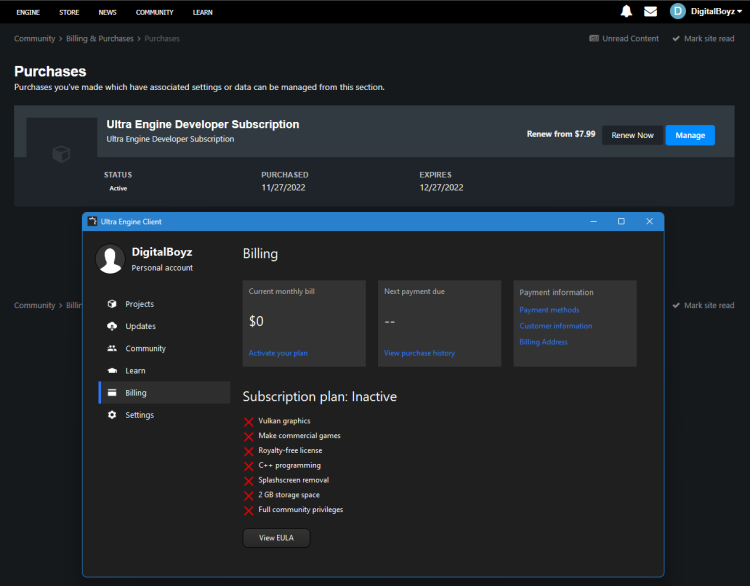Image resolution: width=750 pixels, height=586 pixels.
Task: Click the subscription product box thumbnail
Action: [x=61, y=154]
